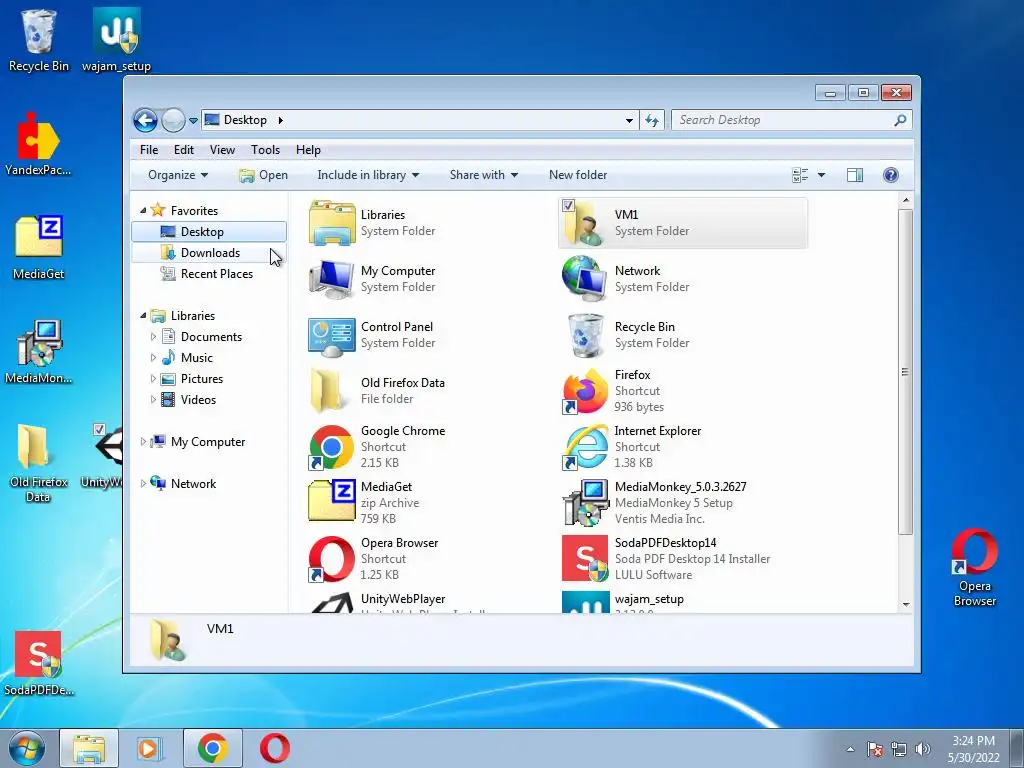Select Recycle Bin in the file list
The width and height of the screenshot is (1024, 768).
pos(585,336)
